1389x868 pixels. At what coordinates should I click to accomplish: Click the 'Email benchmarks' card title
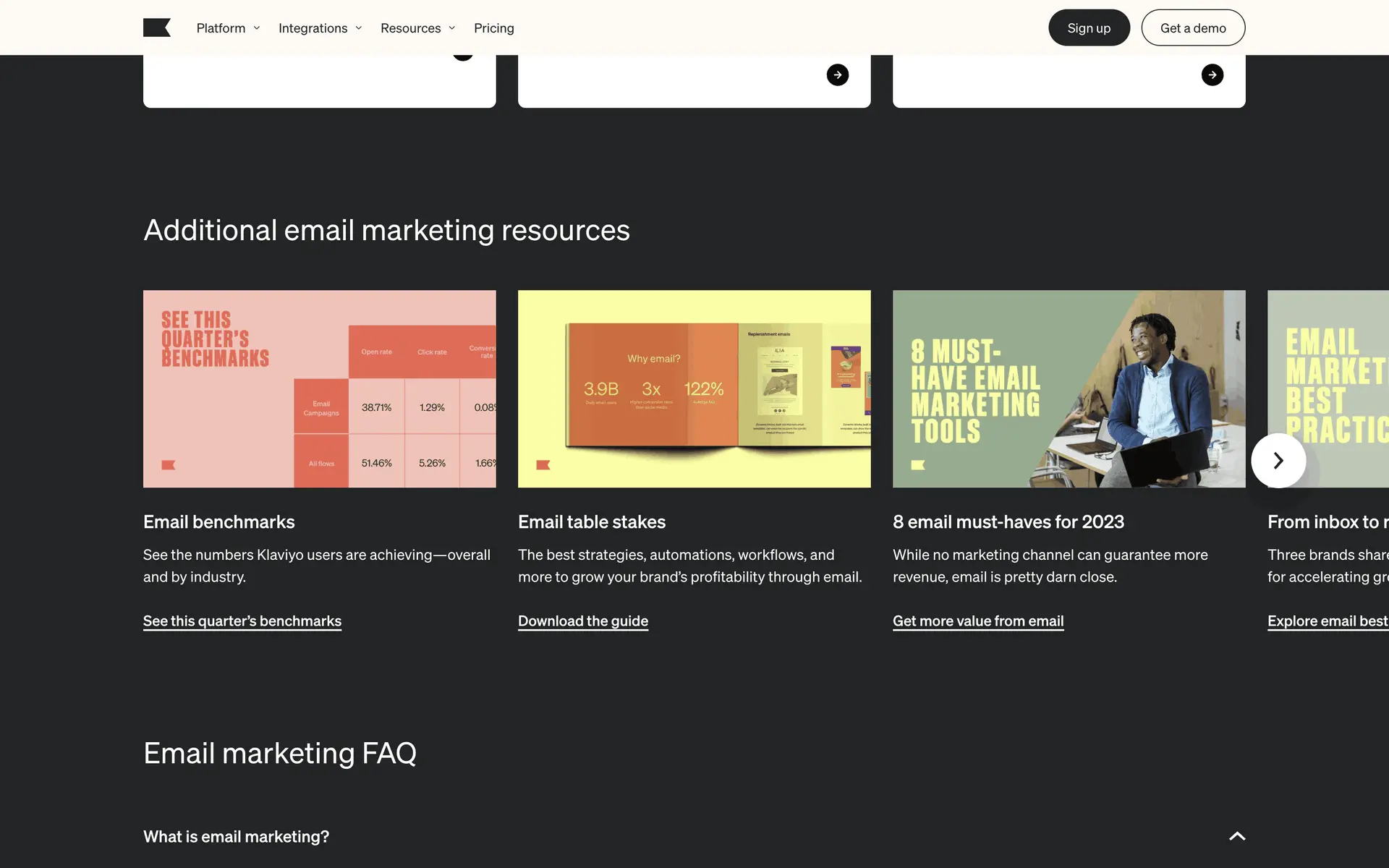218,522
